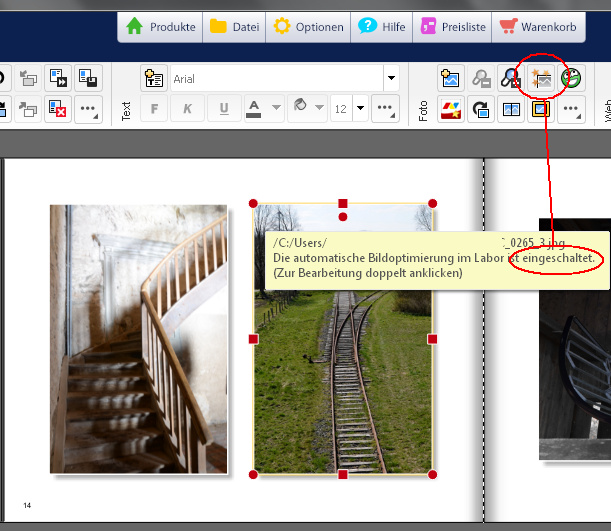This screenshot has width=611, height=531.
Task: Toggle underline text formatting
Action: 223,108
